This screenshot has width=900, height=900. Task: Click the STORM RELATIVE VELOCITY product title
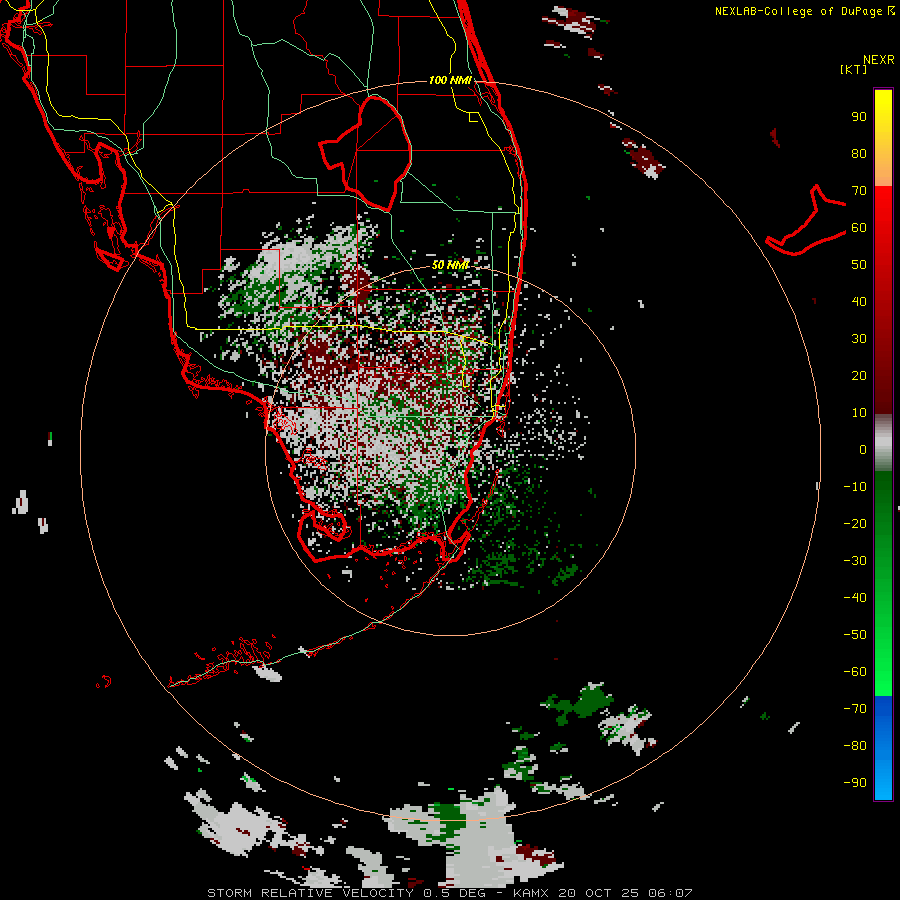[311, 893]
